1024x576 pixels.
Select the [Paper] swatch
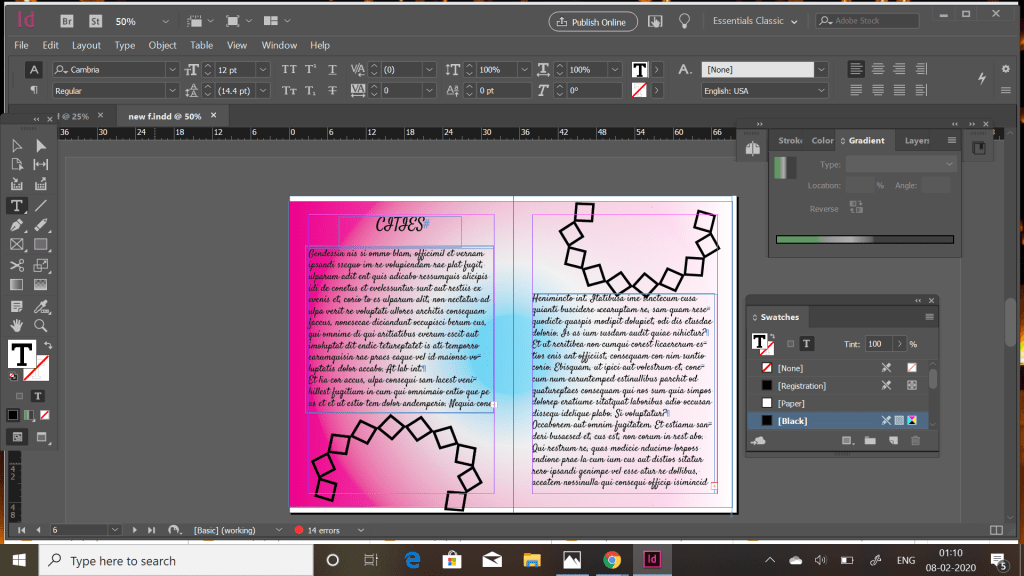[x=791, y=403]
